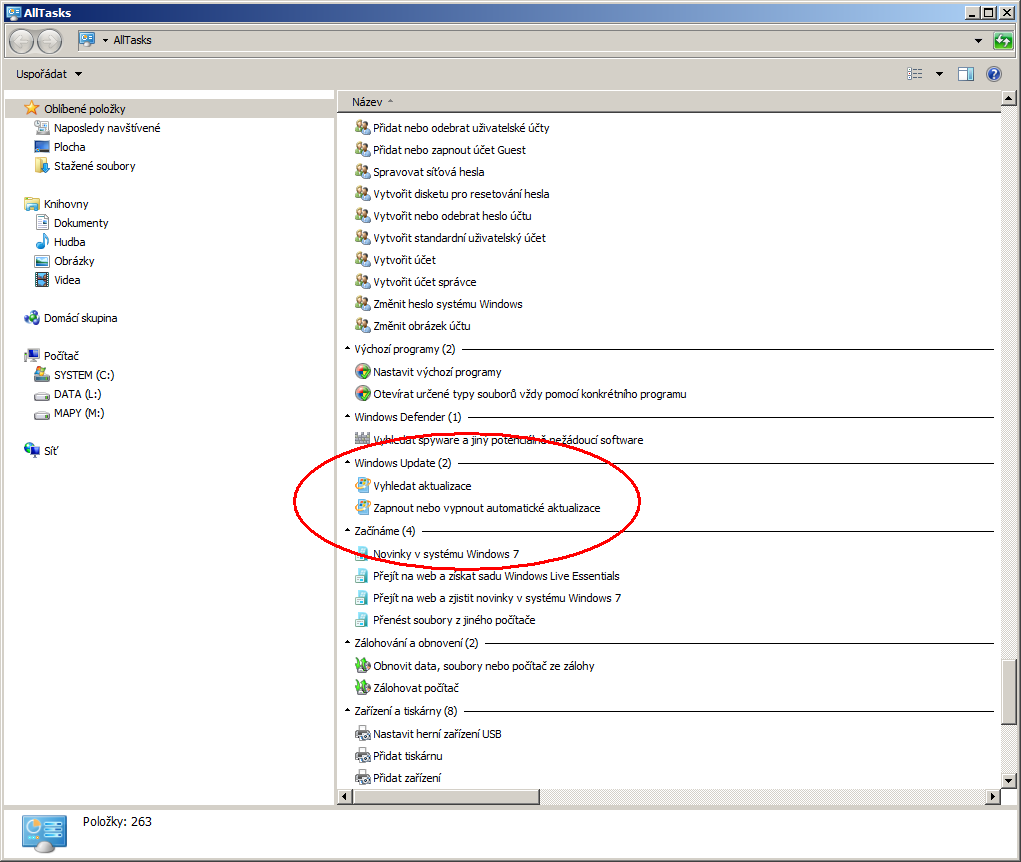Click the Back navigation arrow
Image resolution: width=1021 pixels, height=862 pixels.
21,42
